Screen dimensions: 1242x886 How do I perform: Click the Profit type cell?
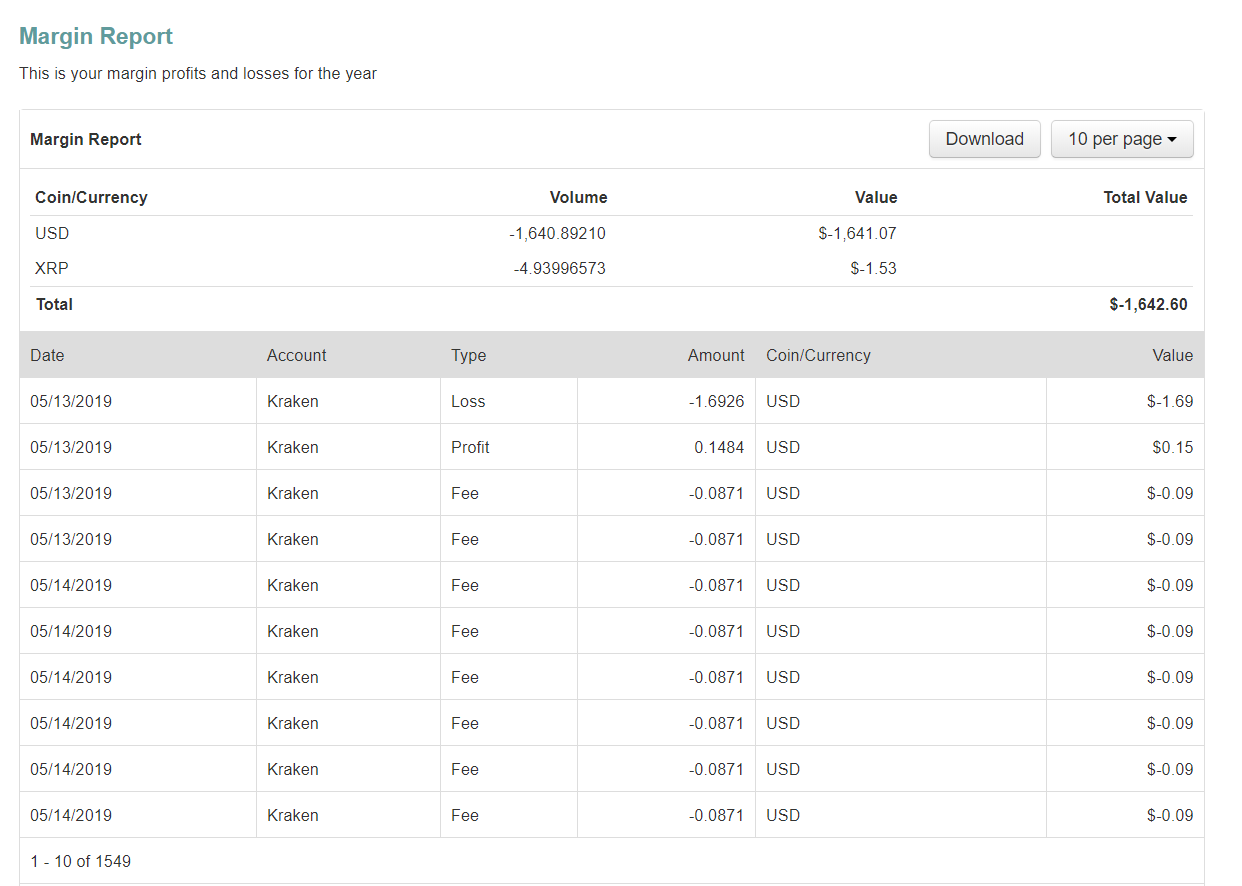470,447
